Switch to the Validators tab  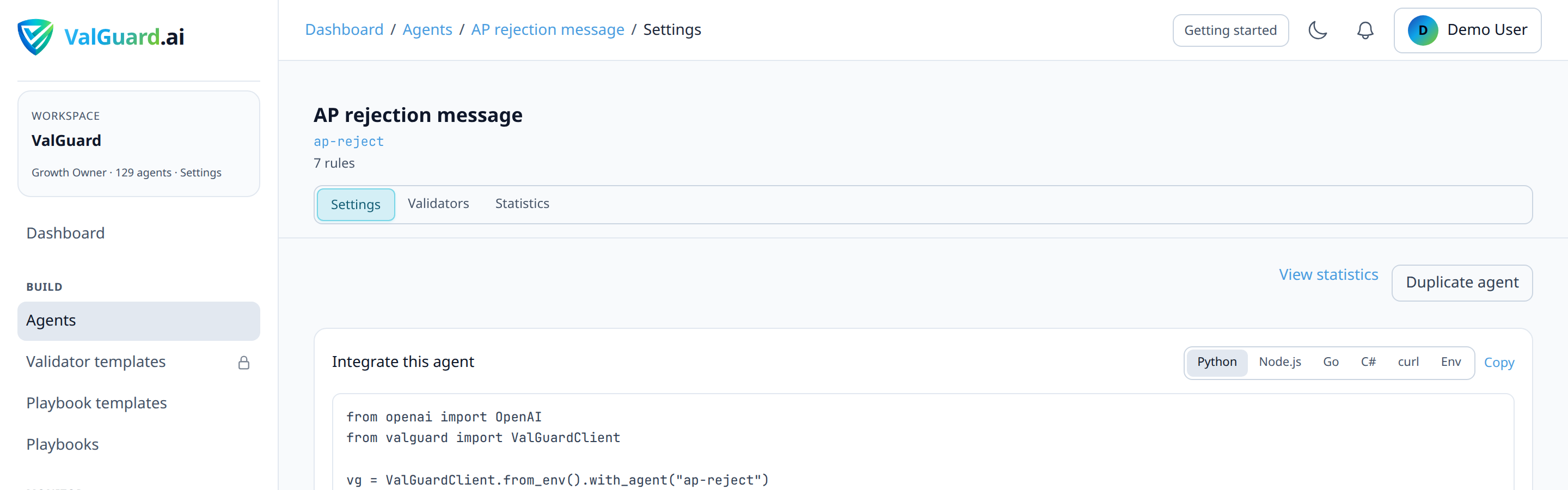(x=438, y=203)
